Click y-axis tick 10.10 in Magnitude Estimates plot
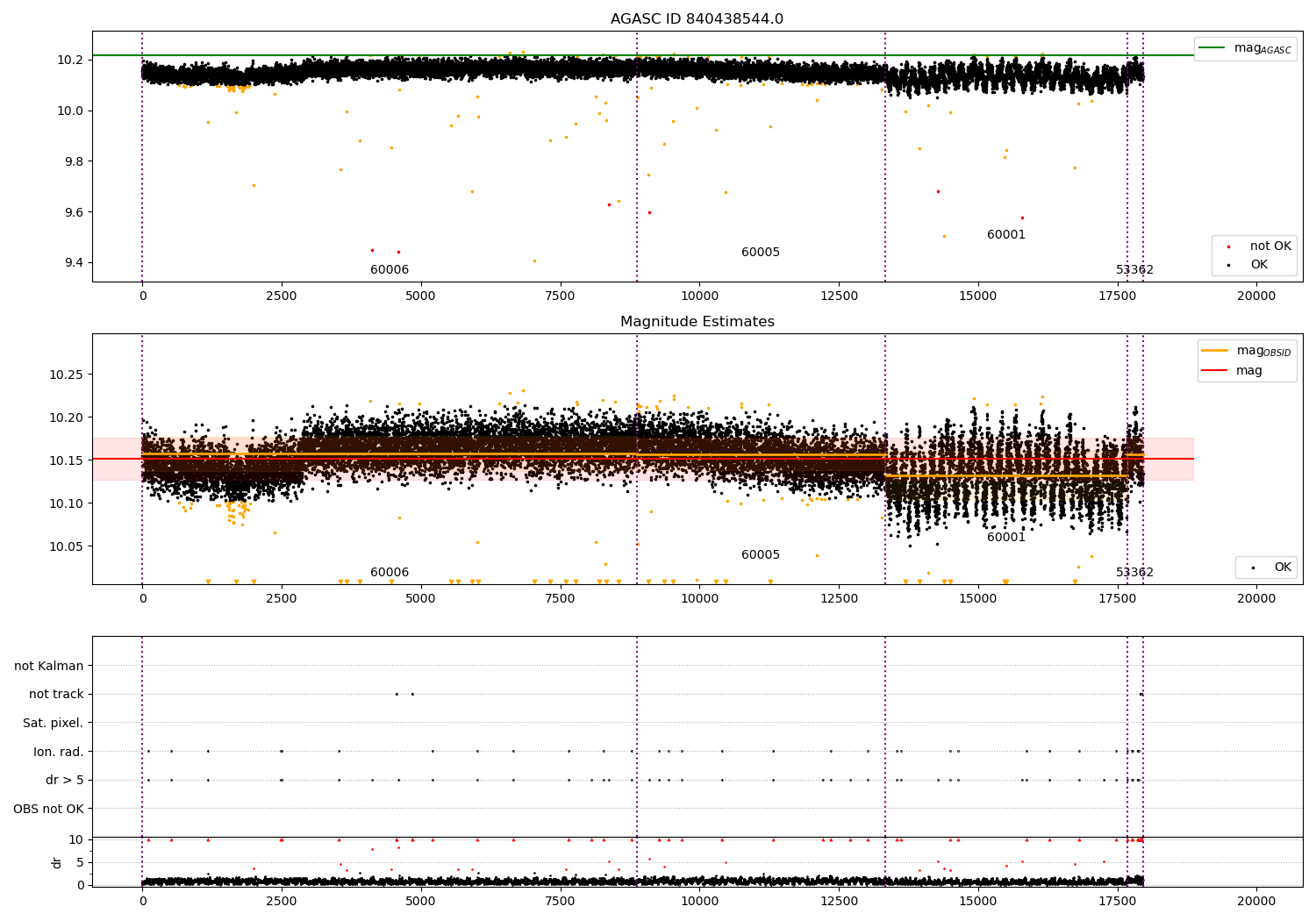Image resolution: width=1316 pixels, height=921 pixels. coord(67,504)
